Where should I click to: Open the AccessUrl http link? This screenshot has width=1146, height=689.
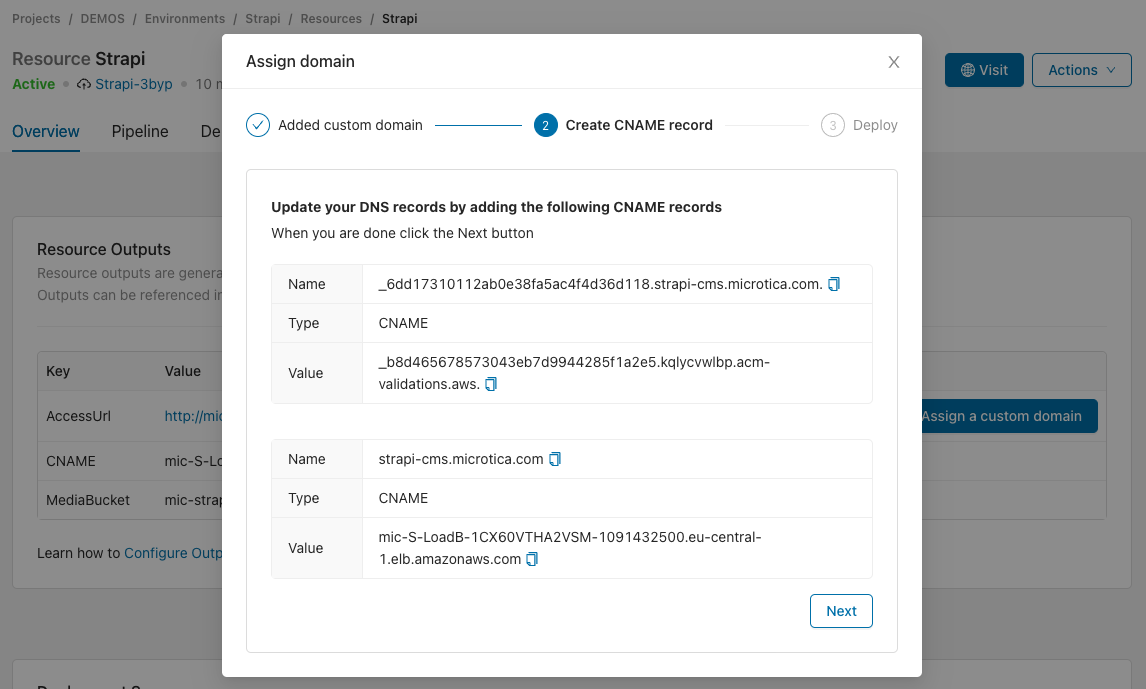click(x=193, y=416)
